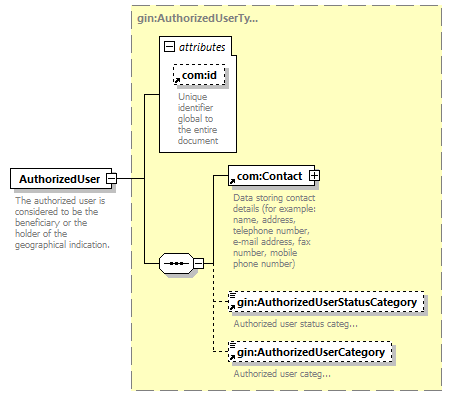This screenshot has height=396, width=452.
Task: Collapse the AuthorizedUser element node
Action: tap(111, 179)
